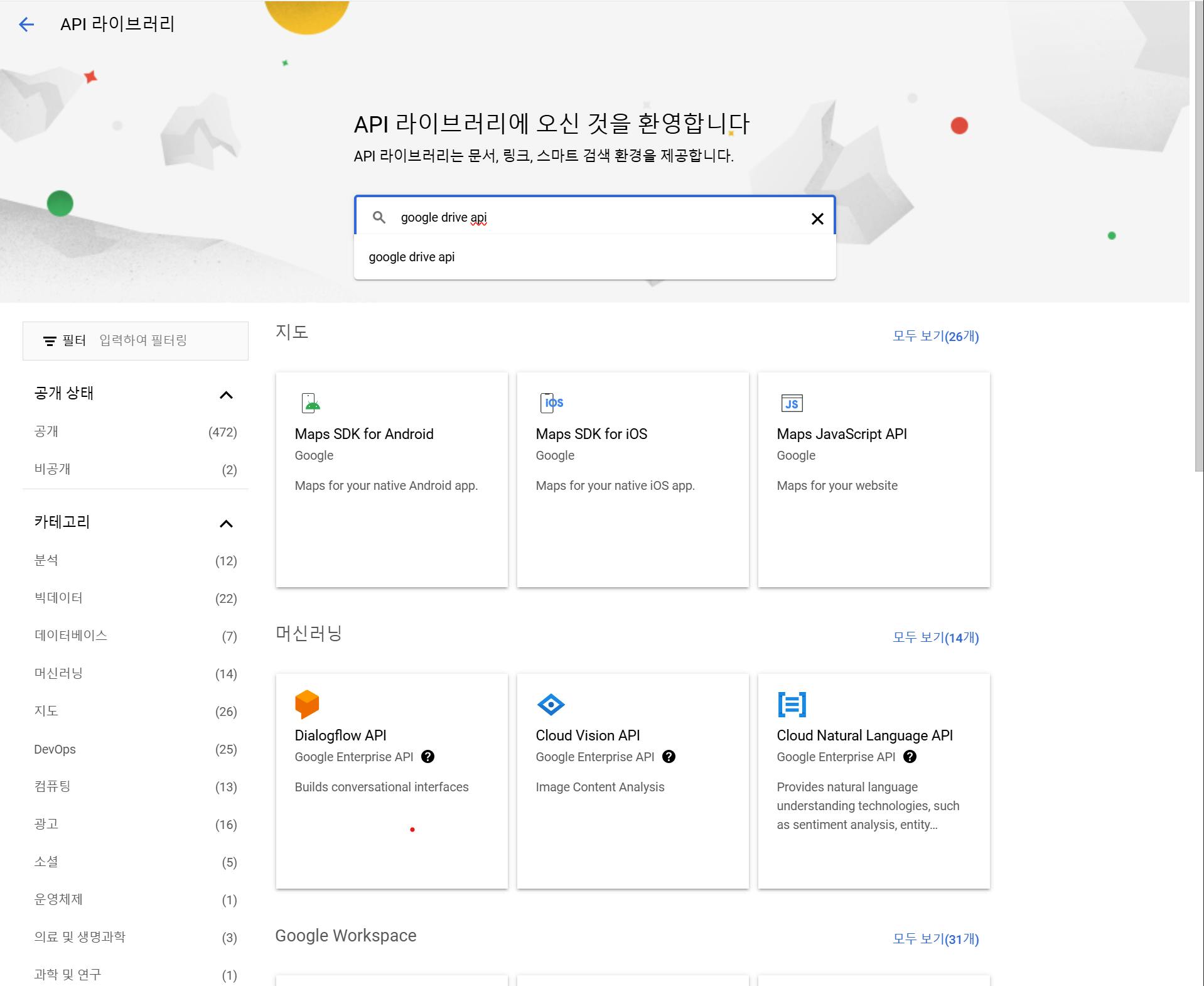
Task: Open Maps SDK for Android icon
Action: [x=311, y=403]
